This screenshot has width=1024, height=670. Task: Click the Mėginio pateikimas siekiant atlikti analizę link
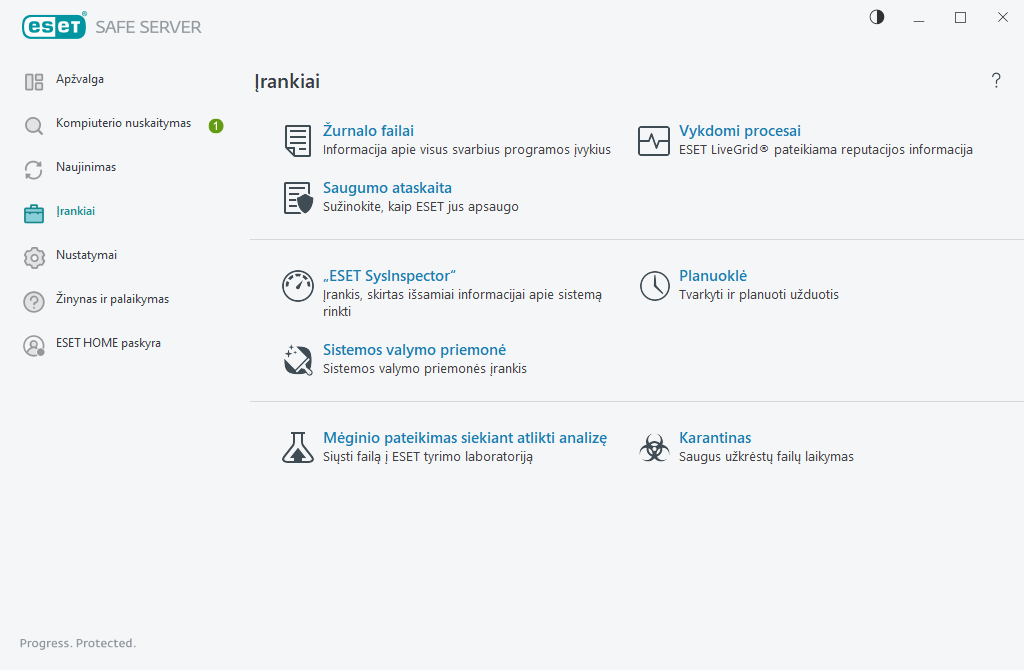[465, 438]
